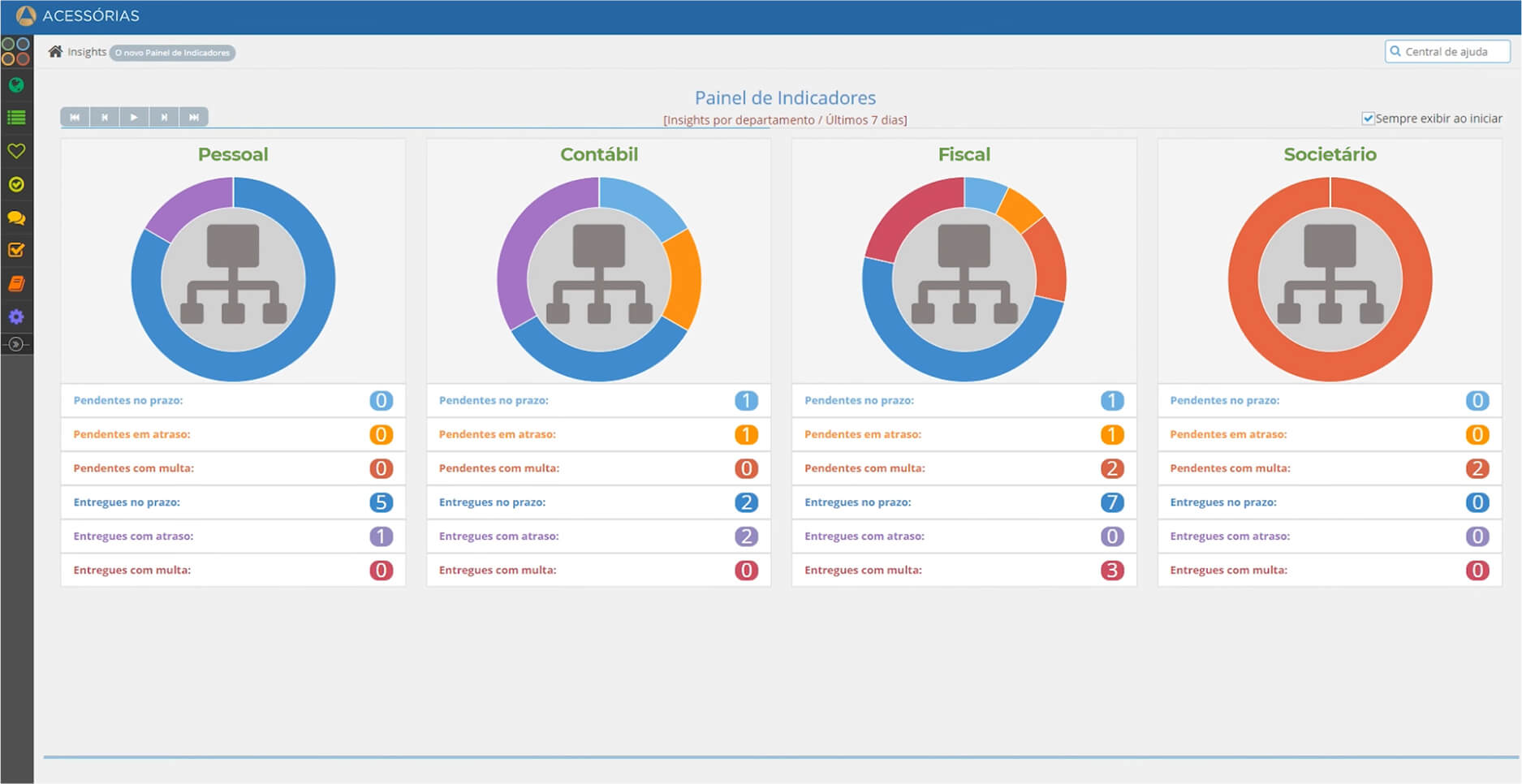The width and height of the screenshot is (1522, 784).
Task: Click the org-chart icon in Societário donut
Action: pyautogui.click(x=1330, y=274)
